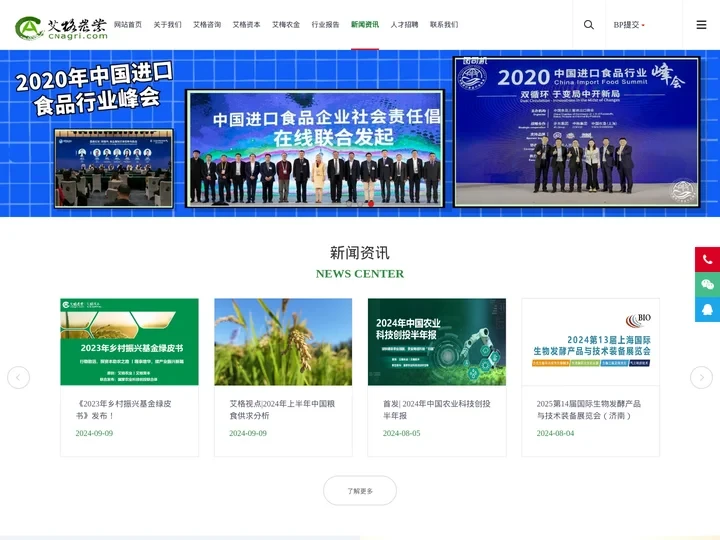Click the rice field photo thumbnail
Screen dimensions: 720x540
click(283, 342)
